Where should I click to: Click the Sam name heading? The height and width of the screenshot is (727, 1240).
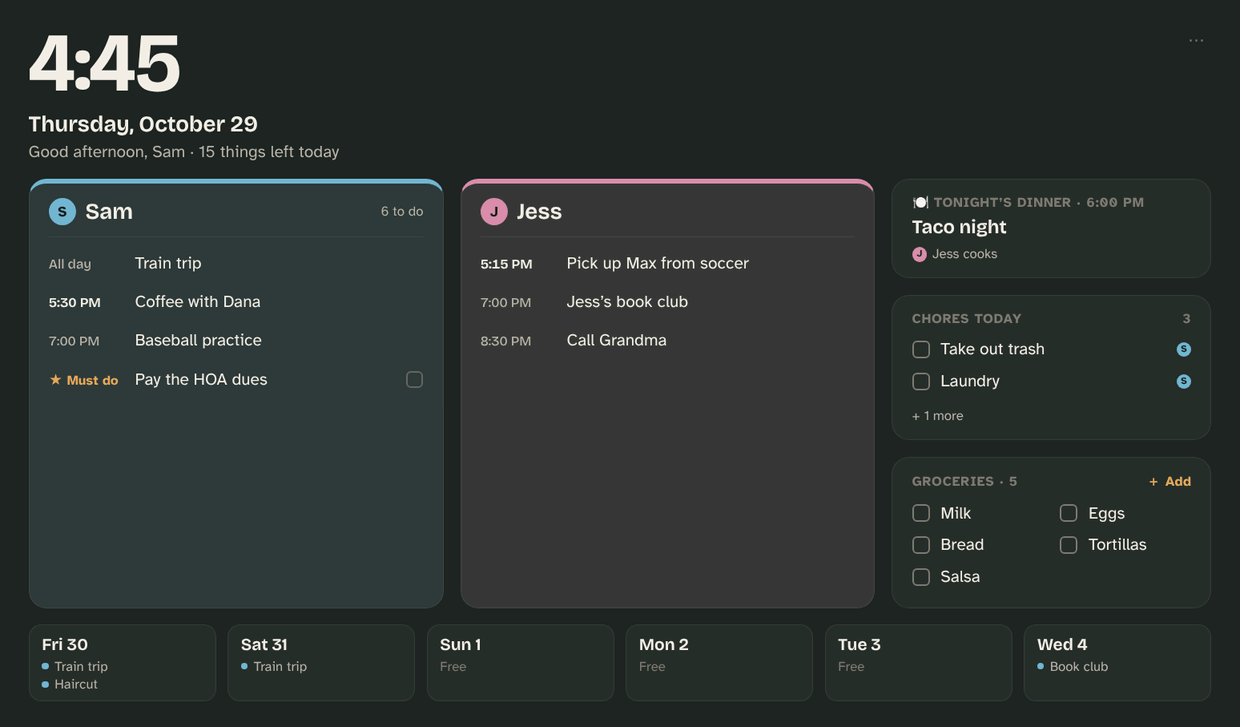tap(109, 211)
